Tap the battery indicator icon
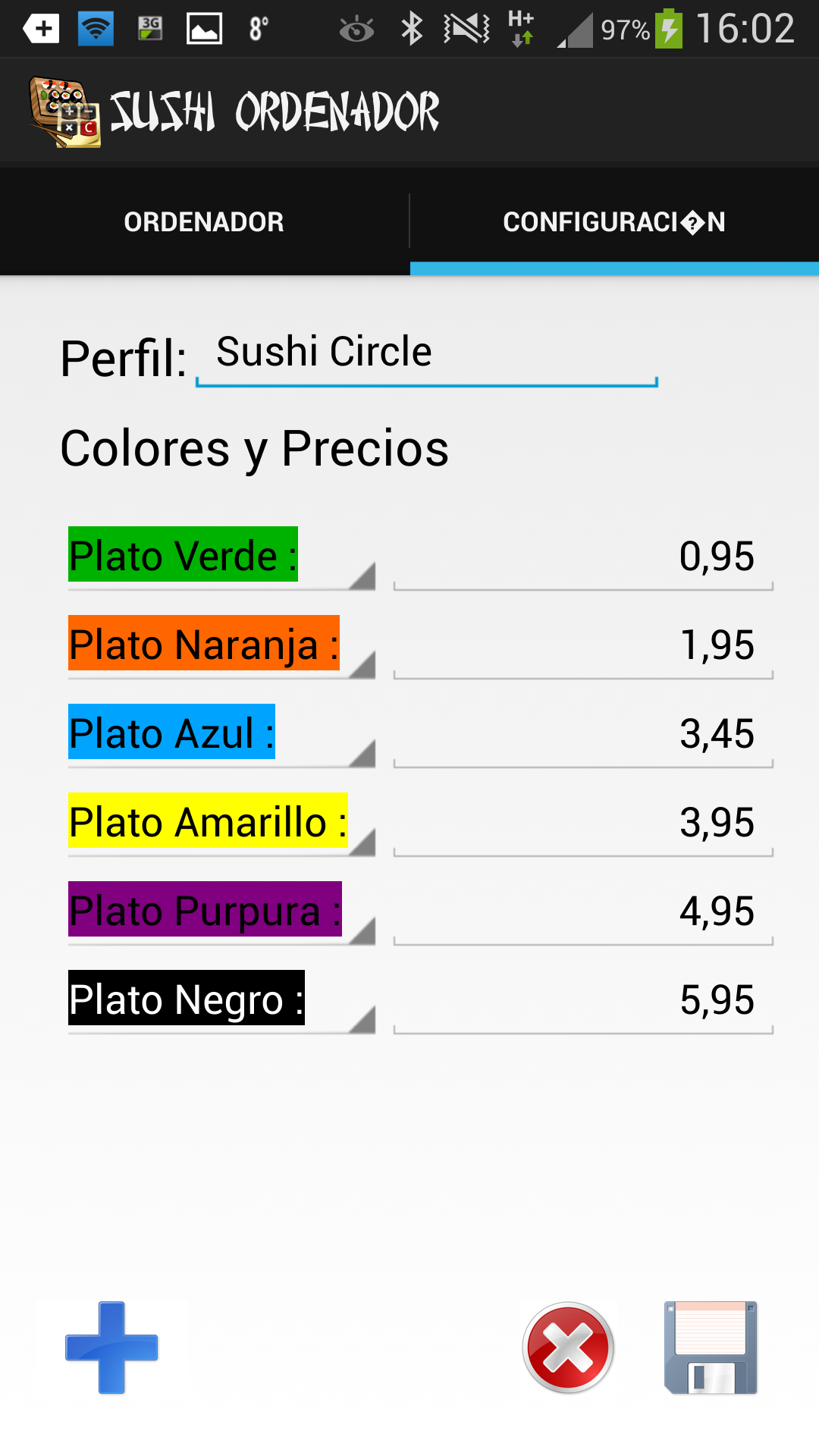Image resolution: width=819 pixels, height=1456 pixels. (669, 29)
